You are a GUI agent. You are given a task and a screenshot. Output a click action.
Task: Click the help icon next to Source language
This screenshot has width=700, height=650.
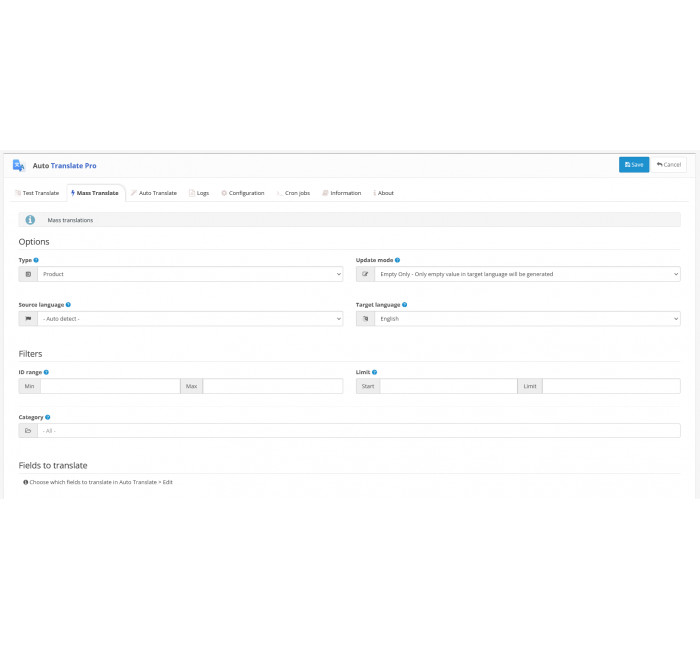click(68, 304)
